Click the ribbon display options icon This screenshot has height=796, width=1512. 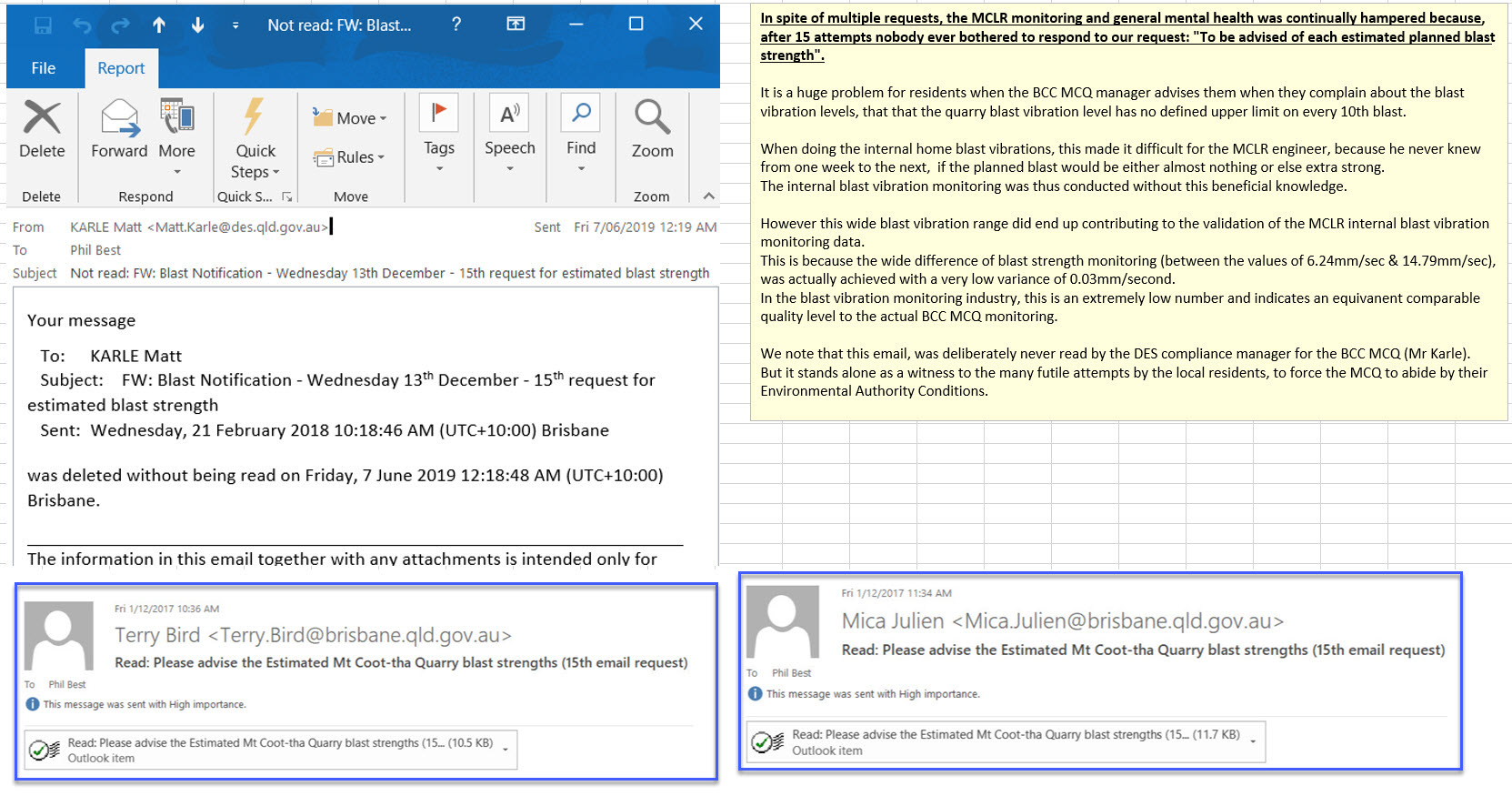click(516, 25)
